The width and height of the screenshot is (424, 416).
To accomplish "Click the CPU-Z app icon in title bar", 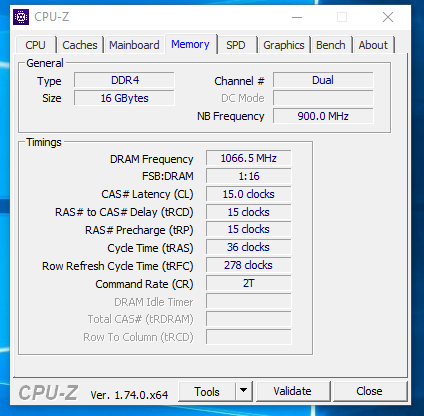I will coord(21,17).
